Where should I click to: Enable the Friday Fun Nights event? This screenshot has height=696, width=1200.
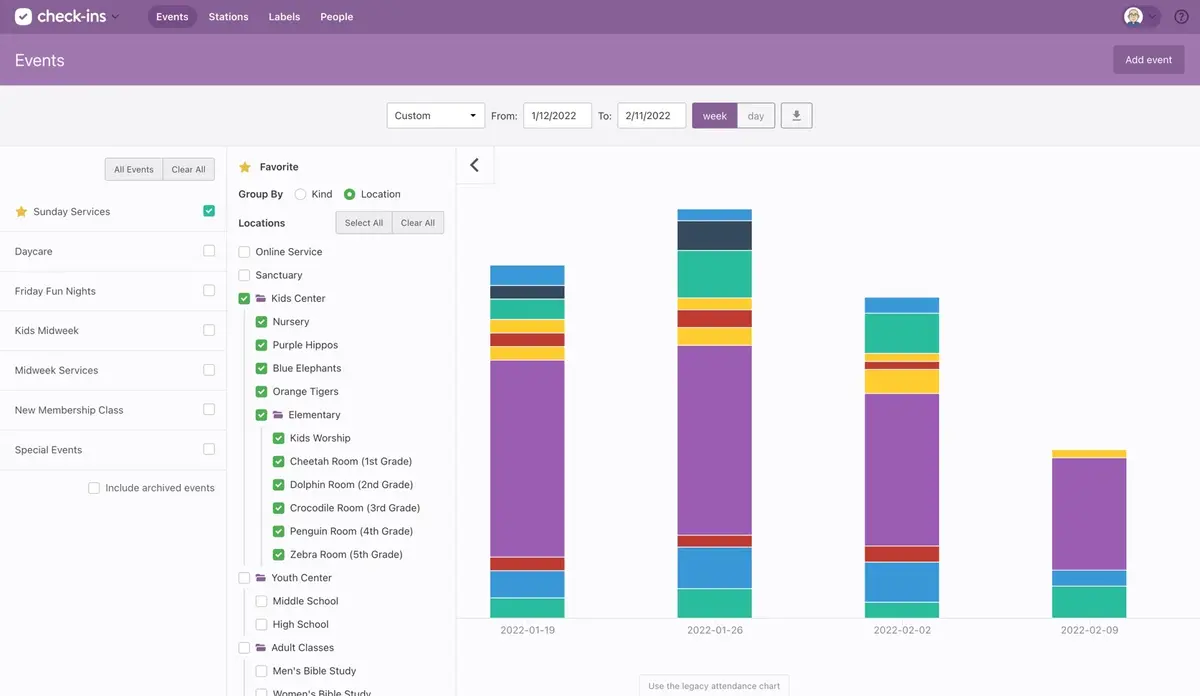pos(209,291)
